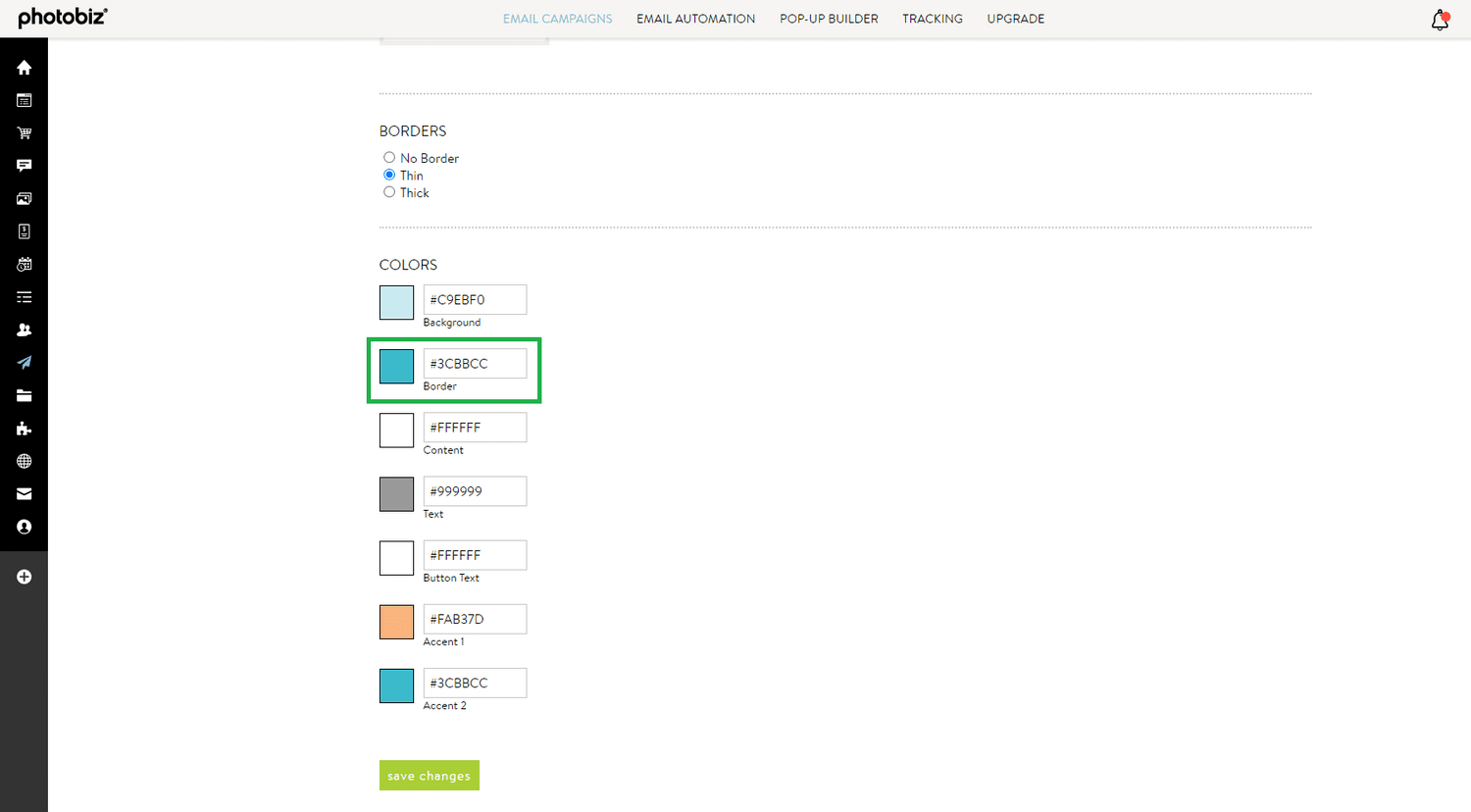Open the globe domains sidebar icon

coord(24,461)
